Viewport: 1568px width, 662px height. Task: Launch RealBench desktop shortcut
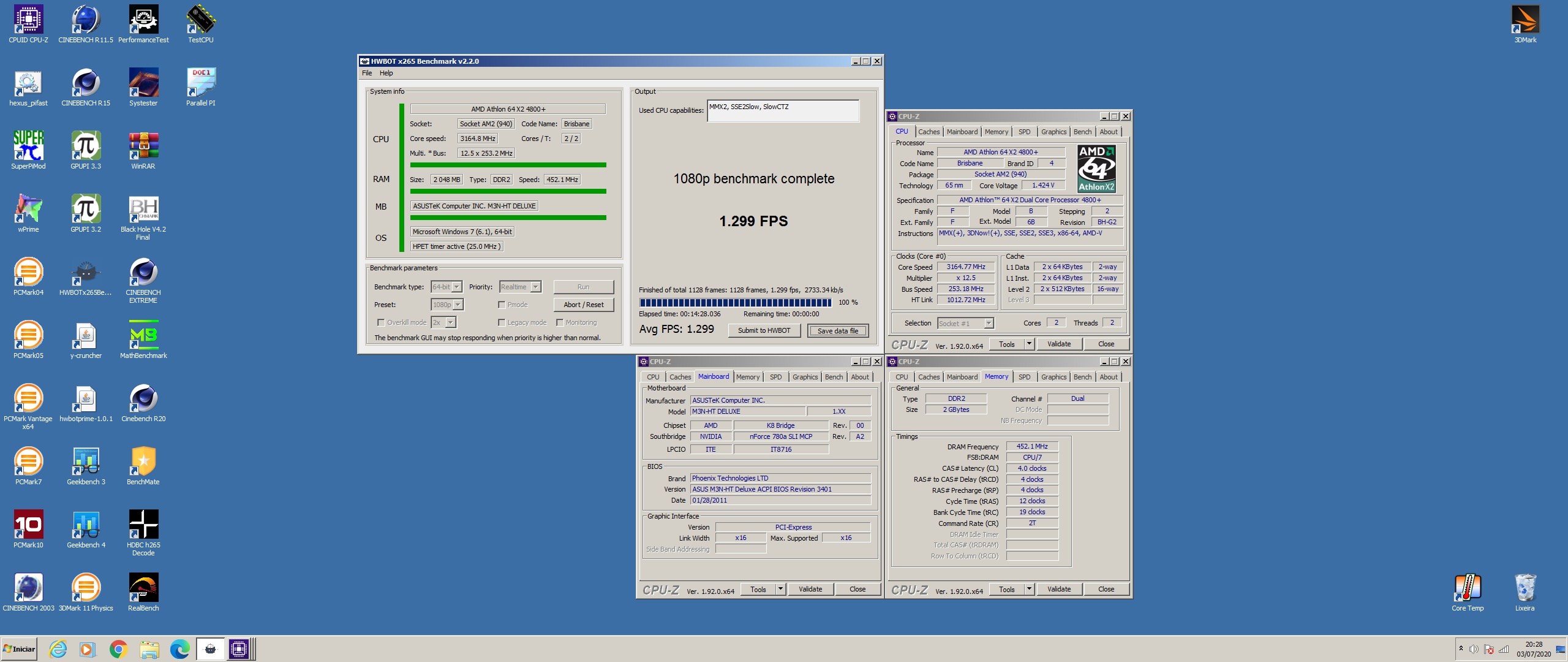[x=143, y=592]
